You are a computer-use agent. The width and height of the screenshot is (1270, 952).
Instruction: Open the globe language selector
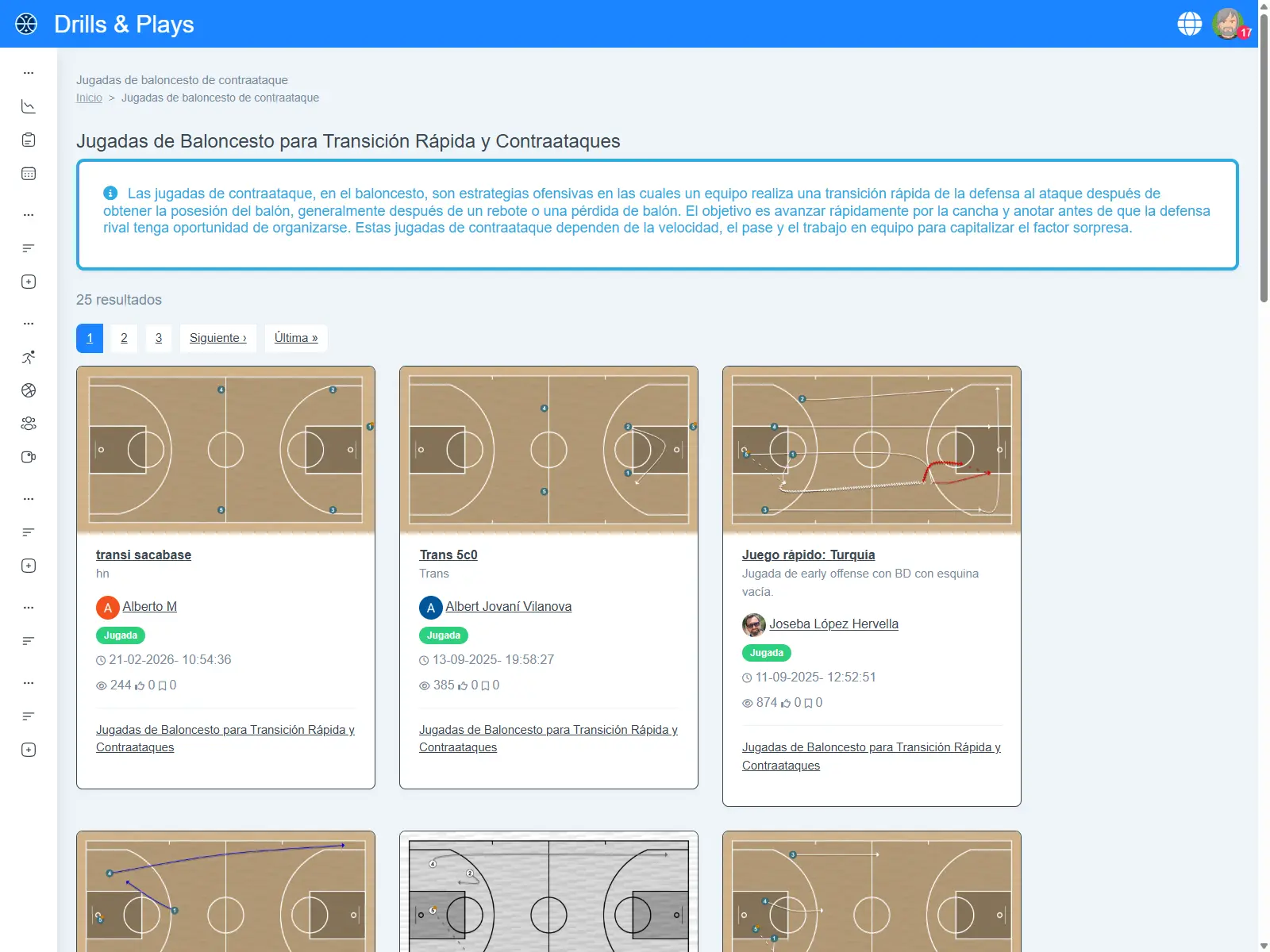1189,24
